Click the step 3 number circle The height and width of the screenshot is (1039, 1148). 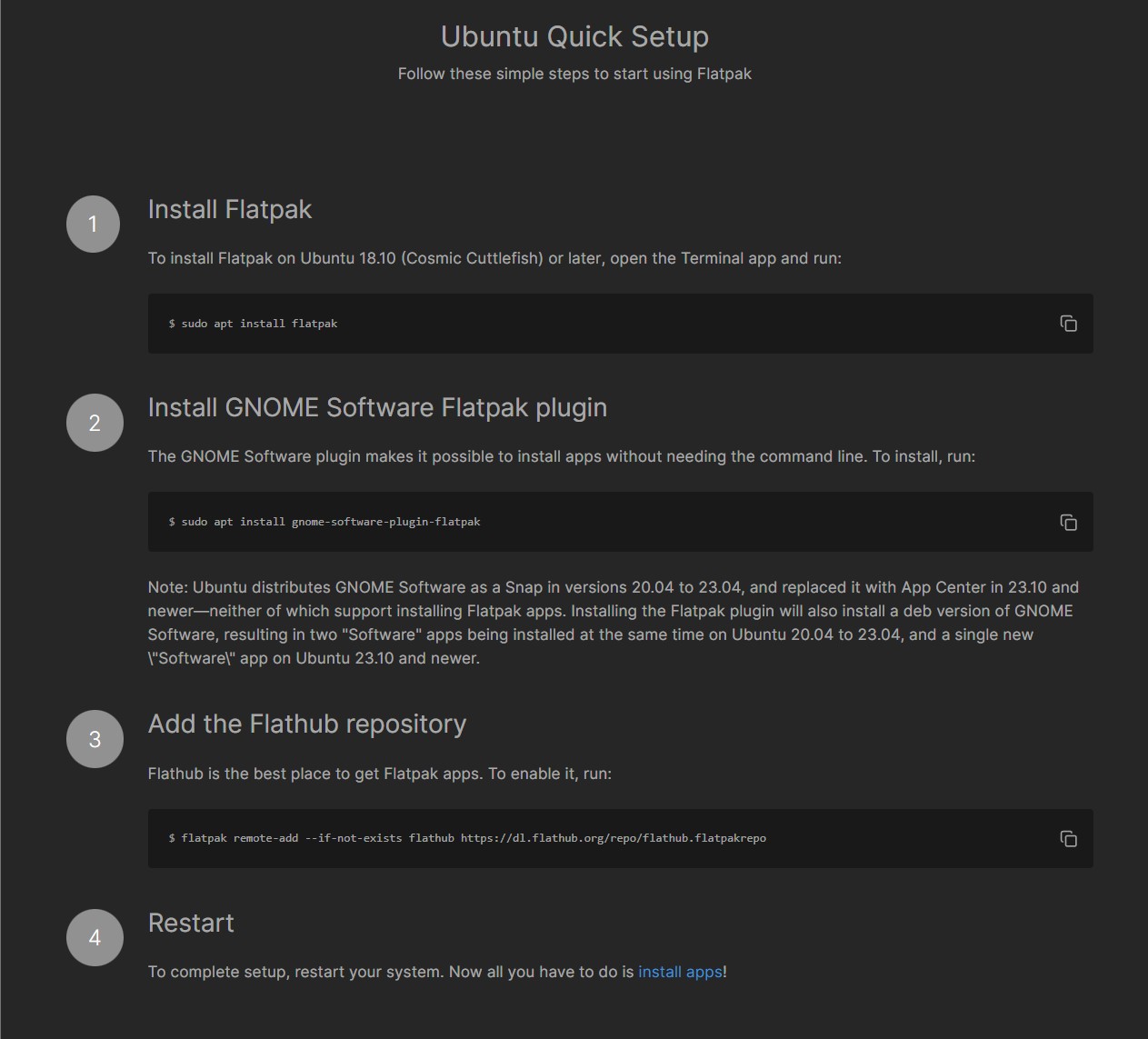click(95, 739)
